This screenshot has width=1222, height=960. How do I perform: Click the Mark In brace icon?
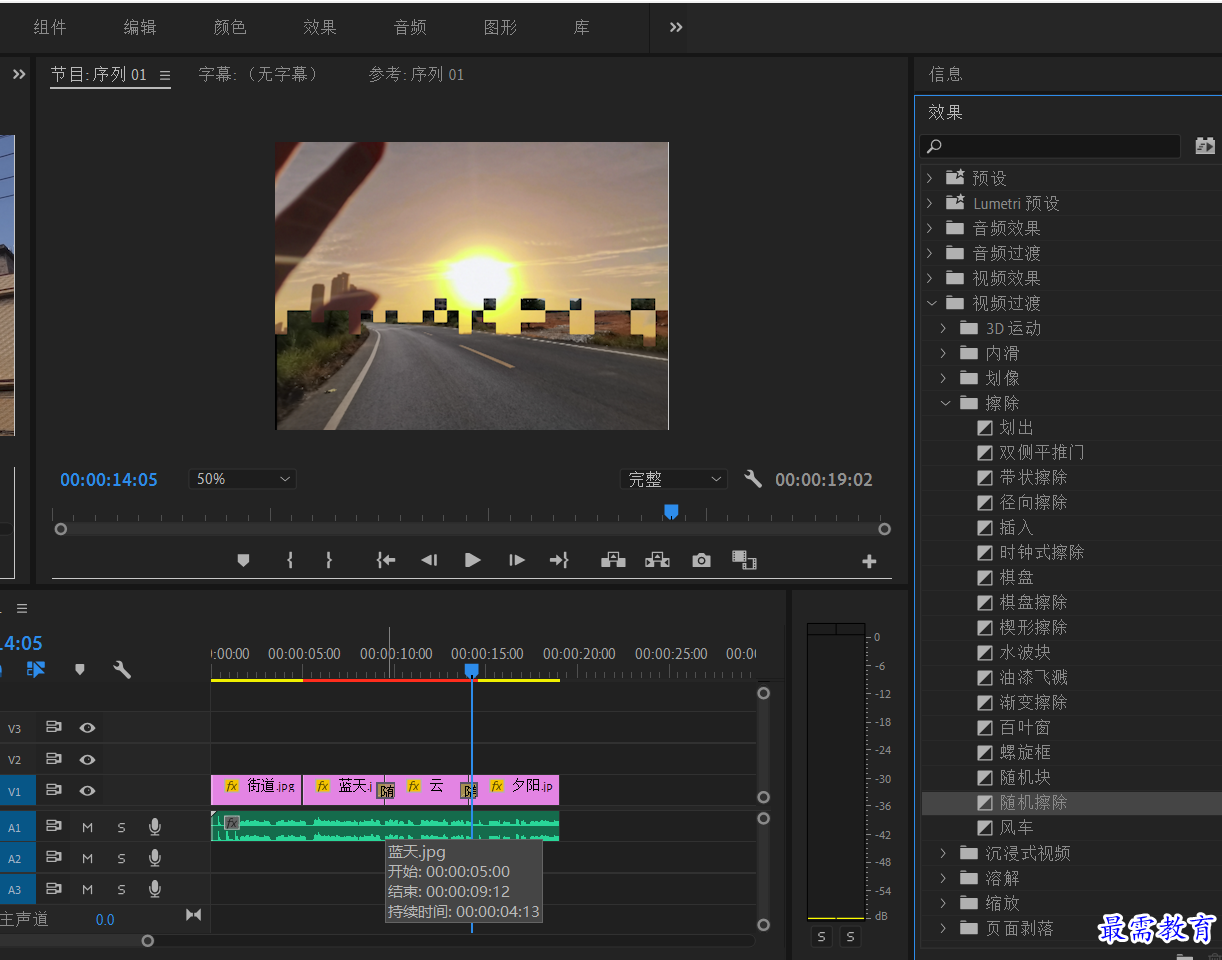290,560
